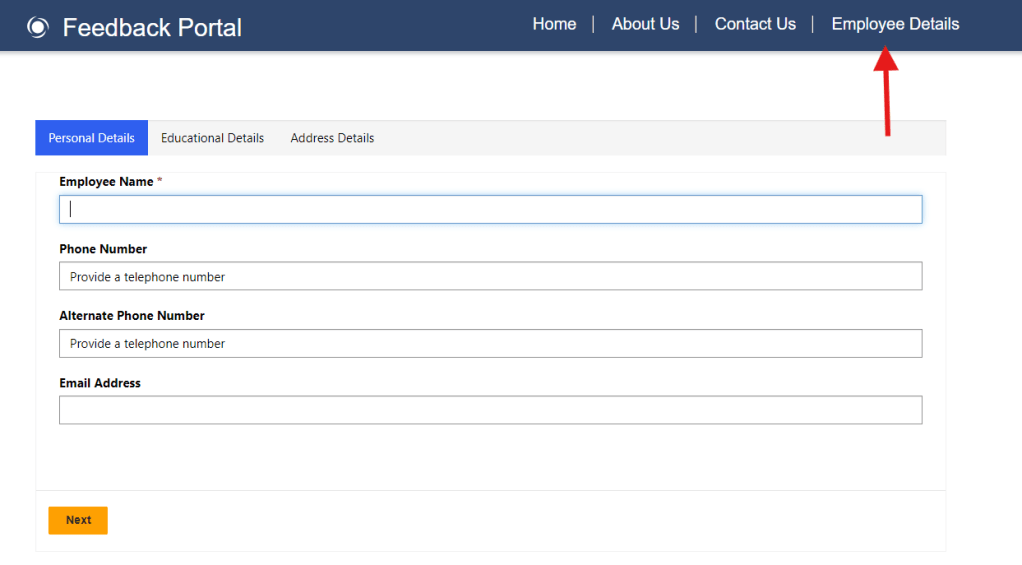The height and width of the screenshot is (565, 1022).
Task: Click into the Phone Number input box
Action: [490, 276]
